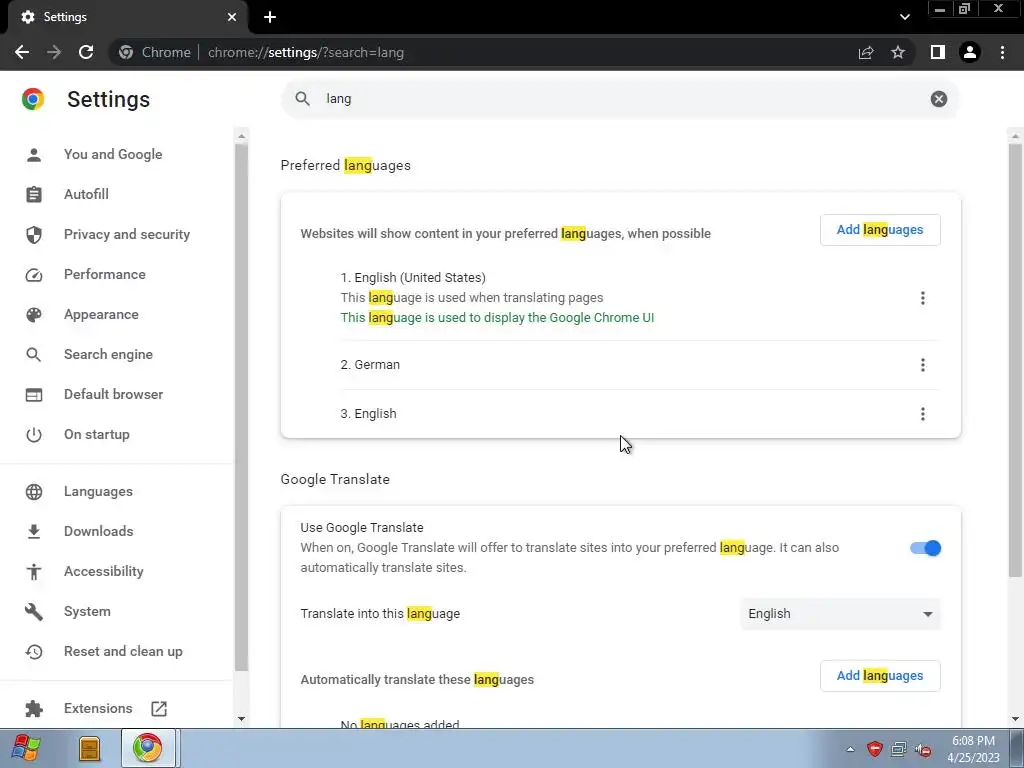Click the "2. German" language row text

point(370,364)
